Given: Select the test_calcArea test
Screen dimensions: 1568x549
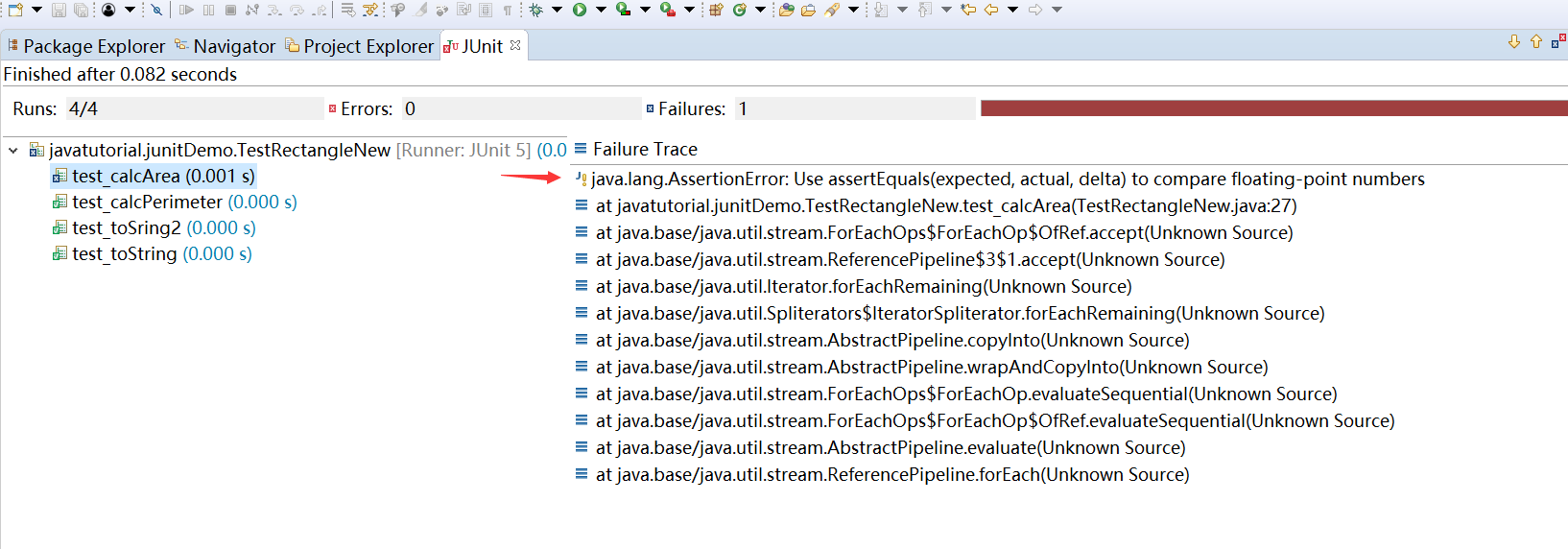Looking at the screenshot, I should [x=154, y=176].
